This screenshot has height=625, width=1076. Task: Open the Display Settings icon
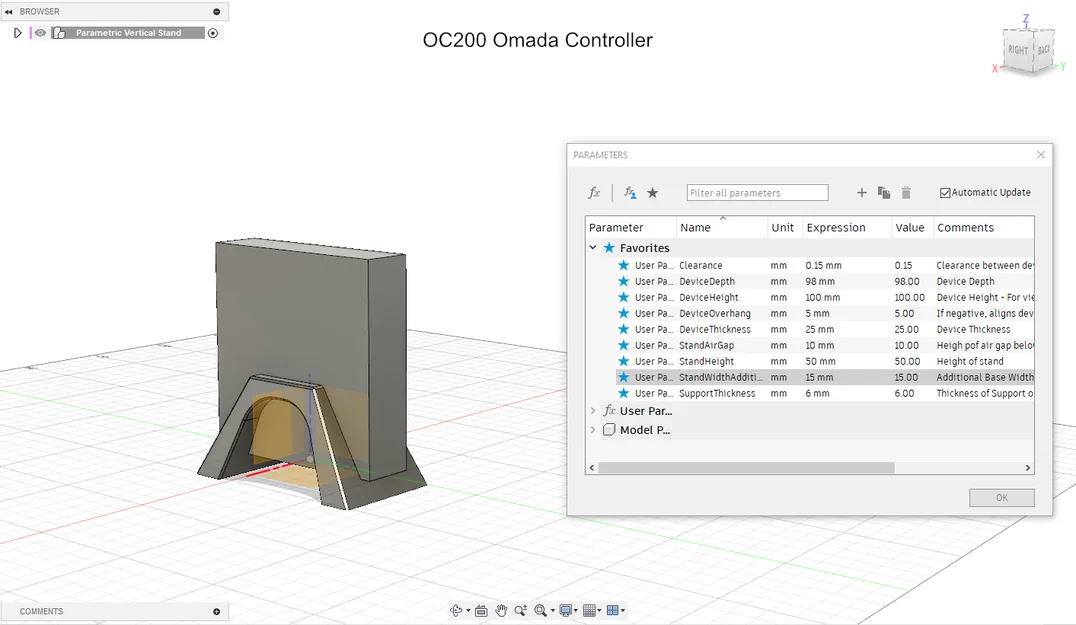pos(567,610)
